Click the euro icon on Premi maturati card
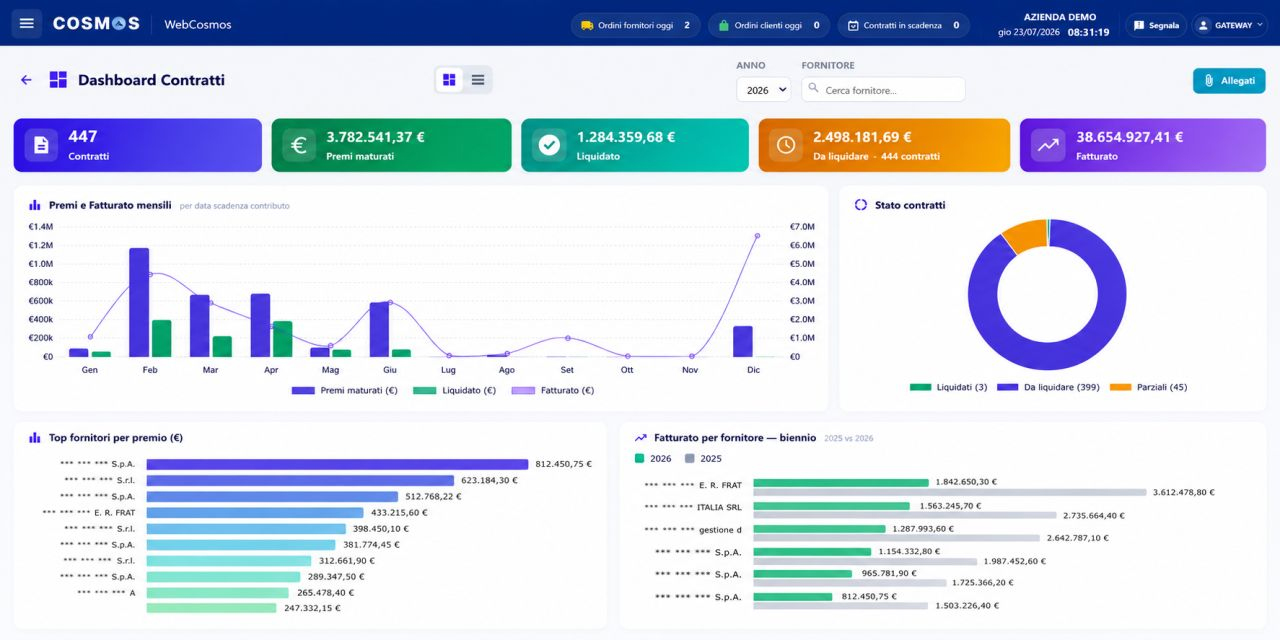1280x640 pixels. (x=298, y=145)
